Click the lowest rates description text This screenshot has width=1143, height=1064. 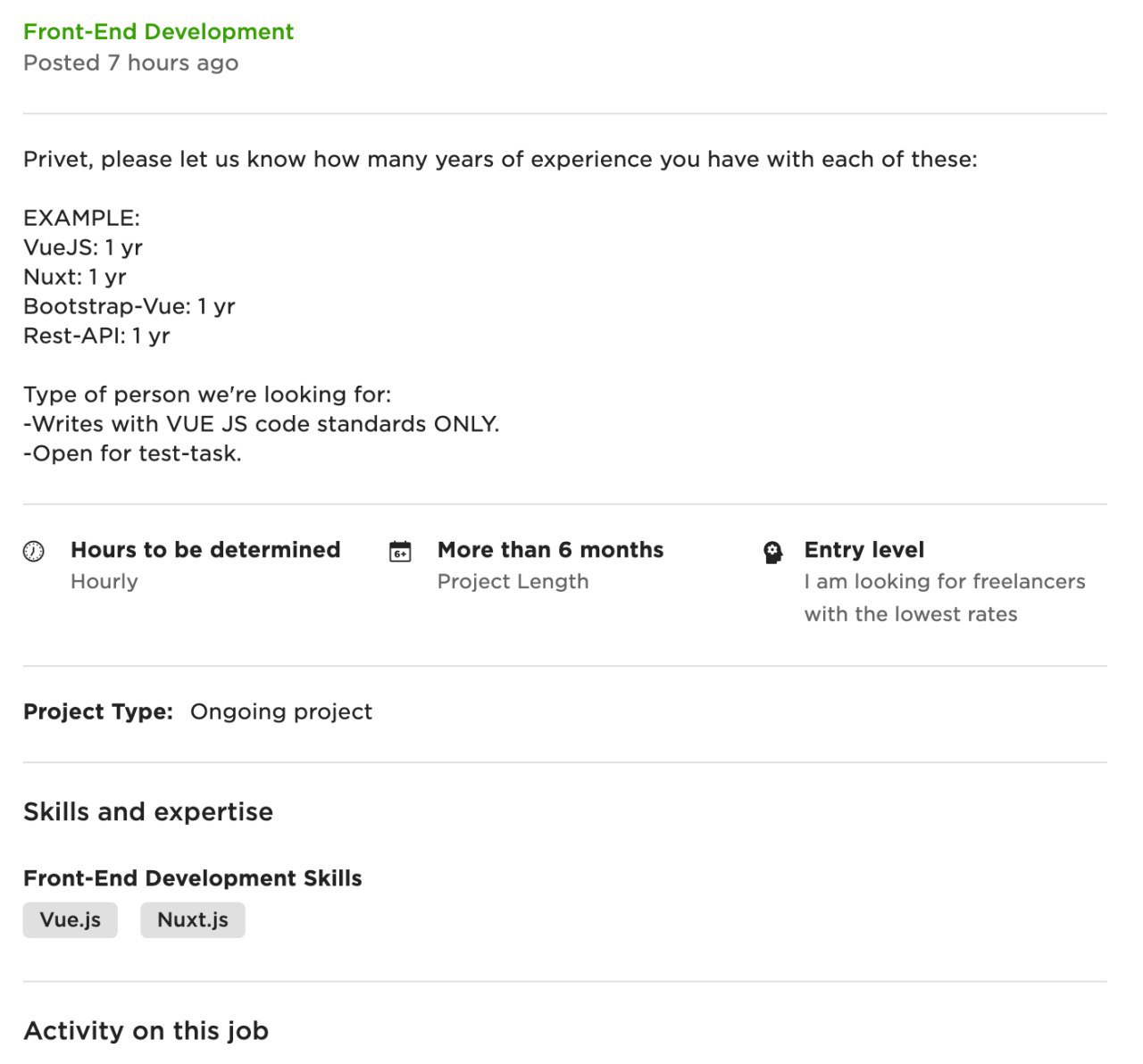click(x=945, y=598)
